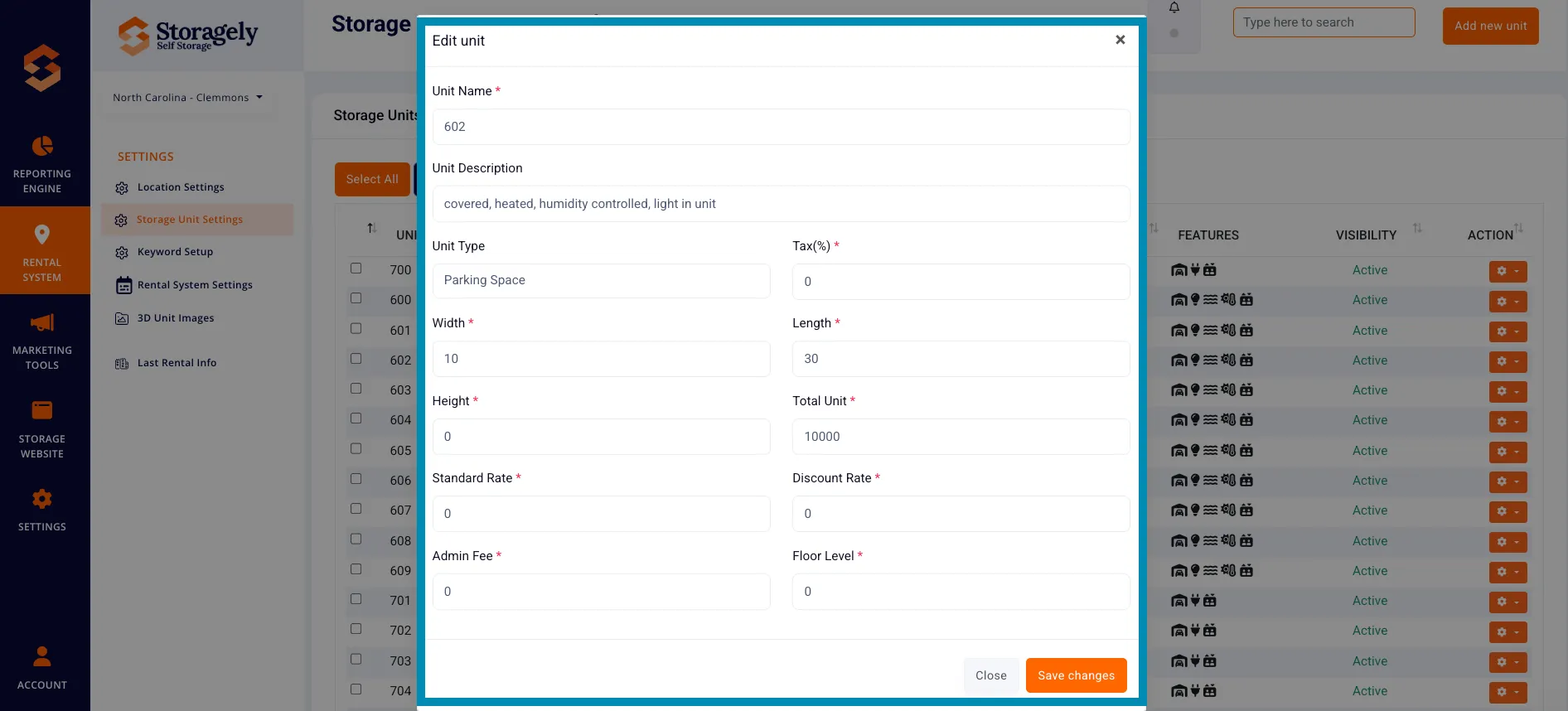Screen dimensions: 1568x711
Task: Click the Rental System Settings calendar icon
Action: click(x=123, y=286)
